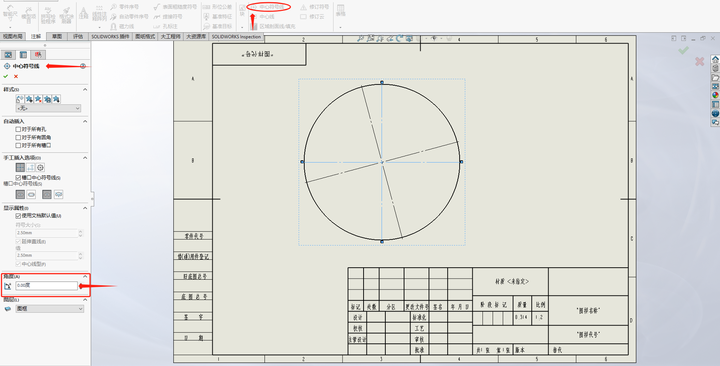The image size is (720, 366).
Task: Confirm center mark with green checkmark in panel
Action: tap(6, 76)
